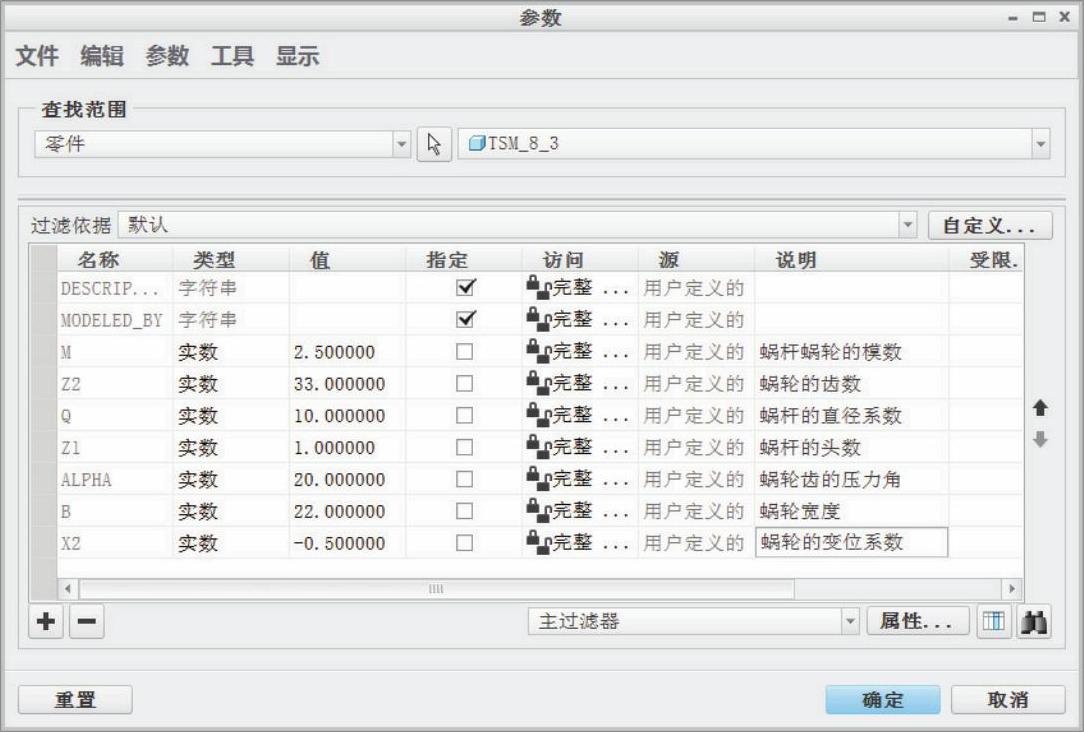Click the 自定义... button
Image resolution: width=1084 pixels, height=732 pixels.
point(990,225)
